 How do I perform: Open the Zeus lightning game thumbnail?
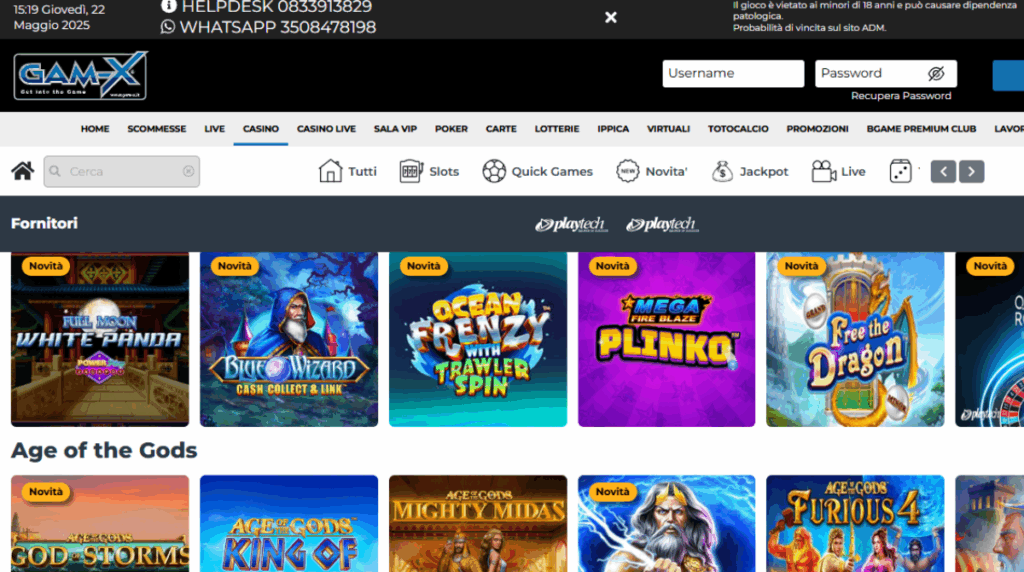pos(666,524)
